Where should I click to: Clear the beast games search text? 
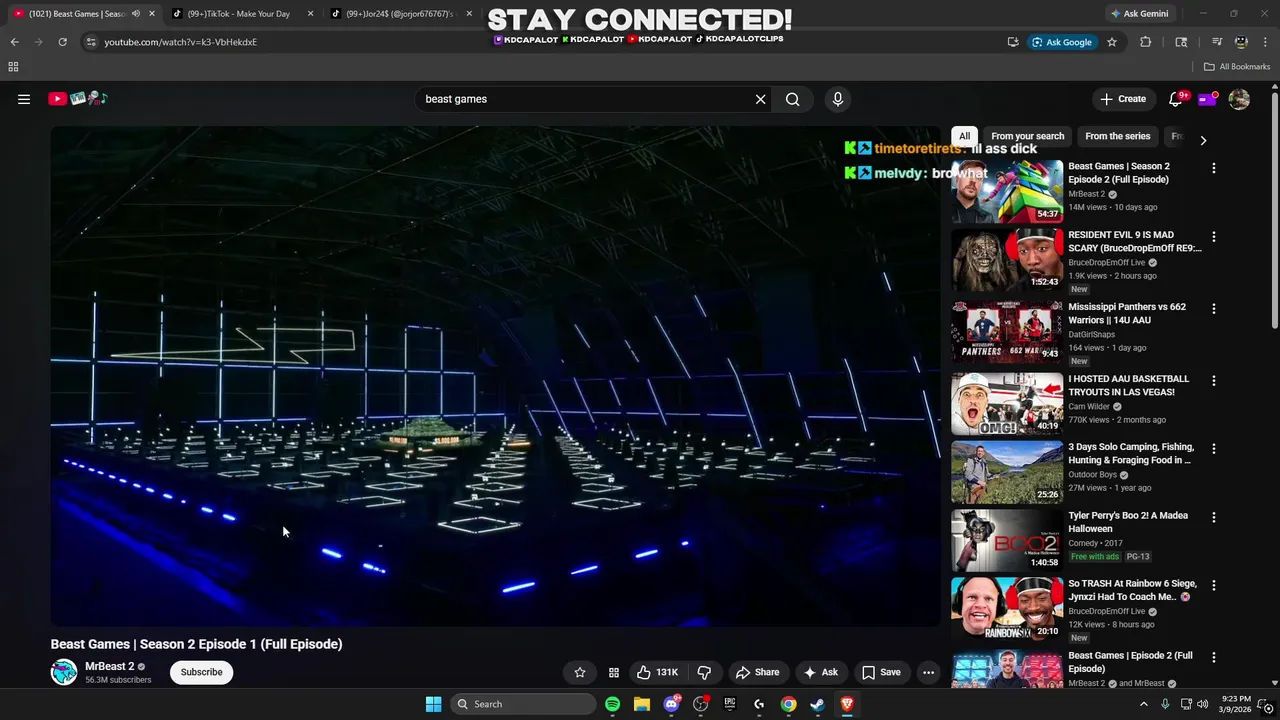pos(760,99)
